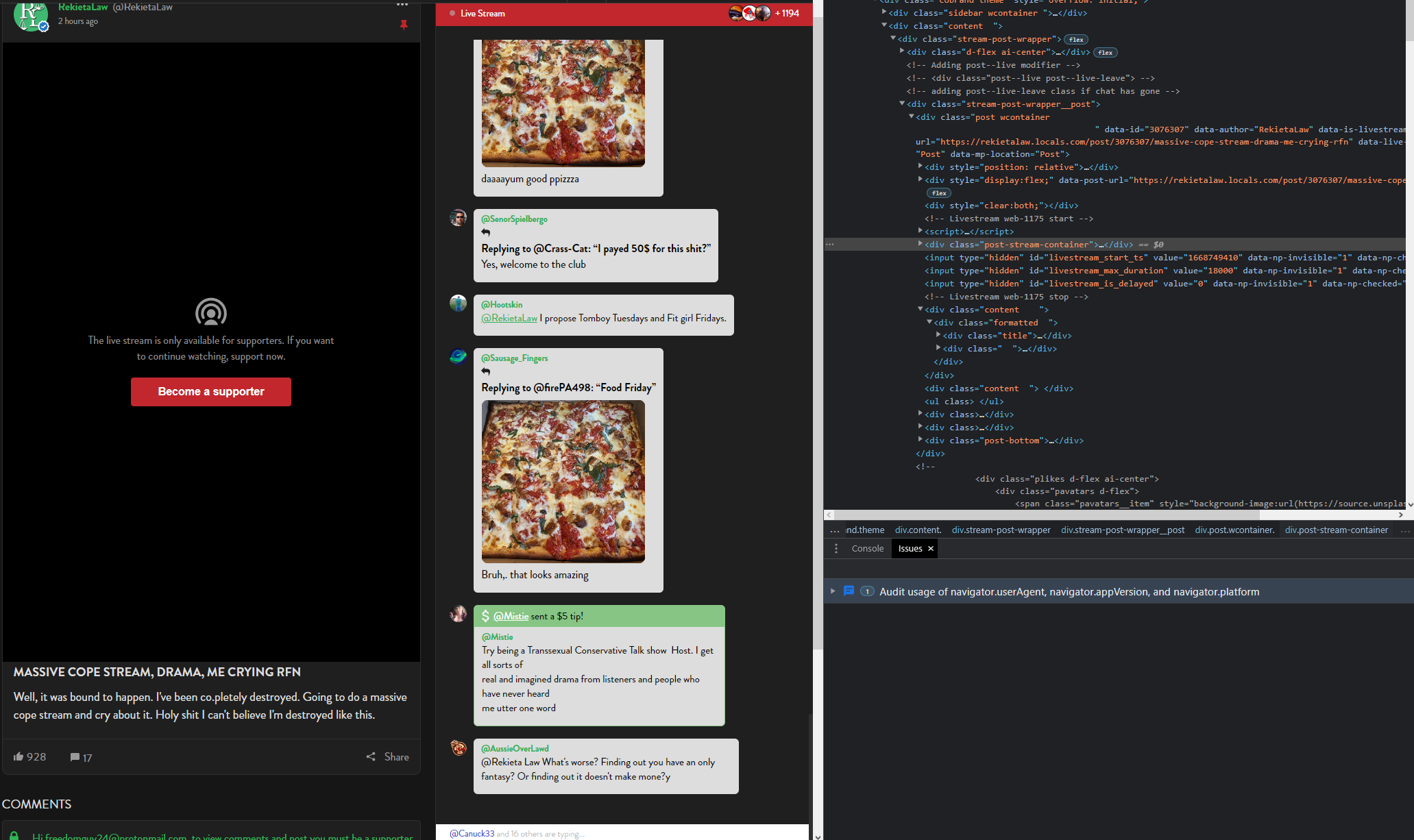Click Sausage_Fingers' chat avatar
The height and width of the screenshot is (840, 1414).
pos(458,356)
